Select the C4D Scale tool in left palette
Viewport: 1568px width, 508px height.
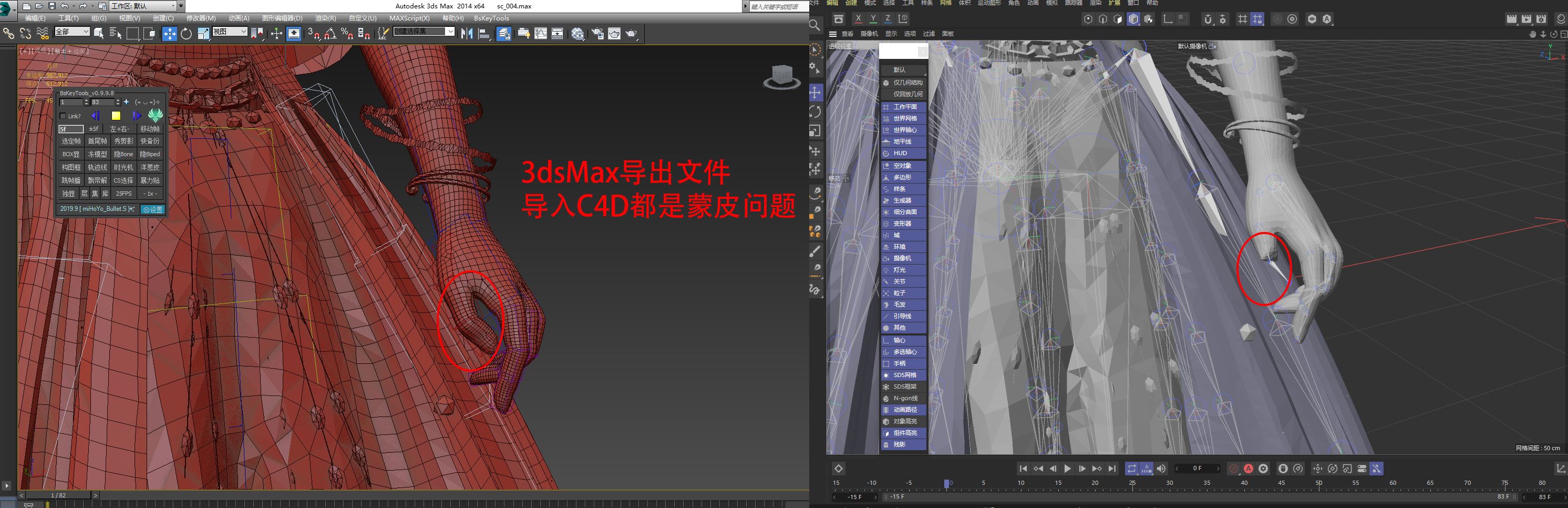816,131
